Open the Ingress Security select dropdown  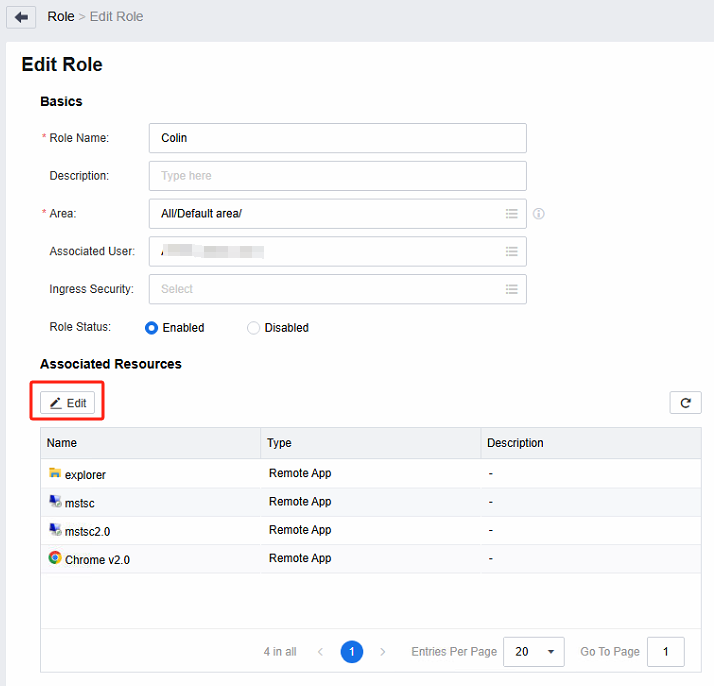click(337, 289)
